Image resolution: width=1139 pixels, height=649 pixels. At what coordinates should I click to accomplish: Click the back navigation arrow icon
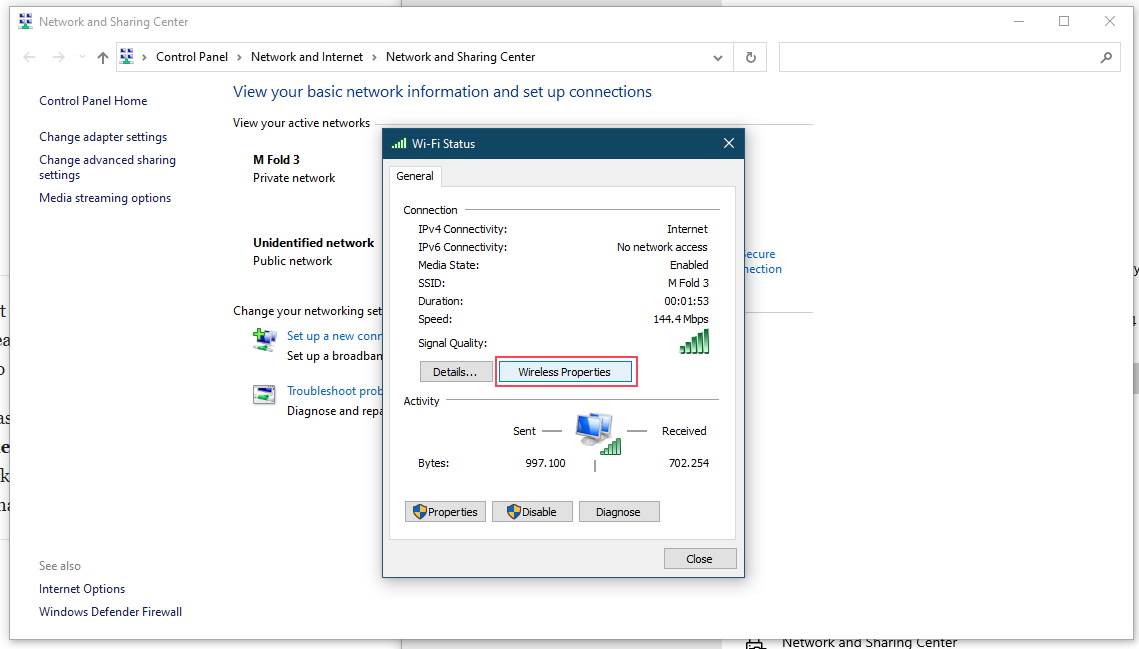click(x=29, y=57)
